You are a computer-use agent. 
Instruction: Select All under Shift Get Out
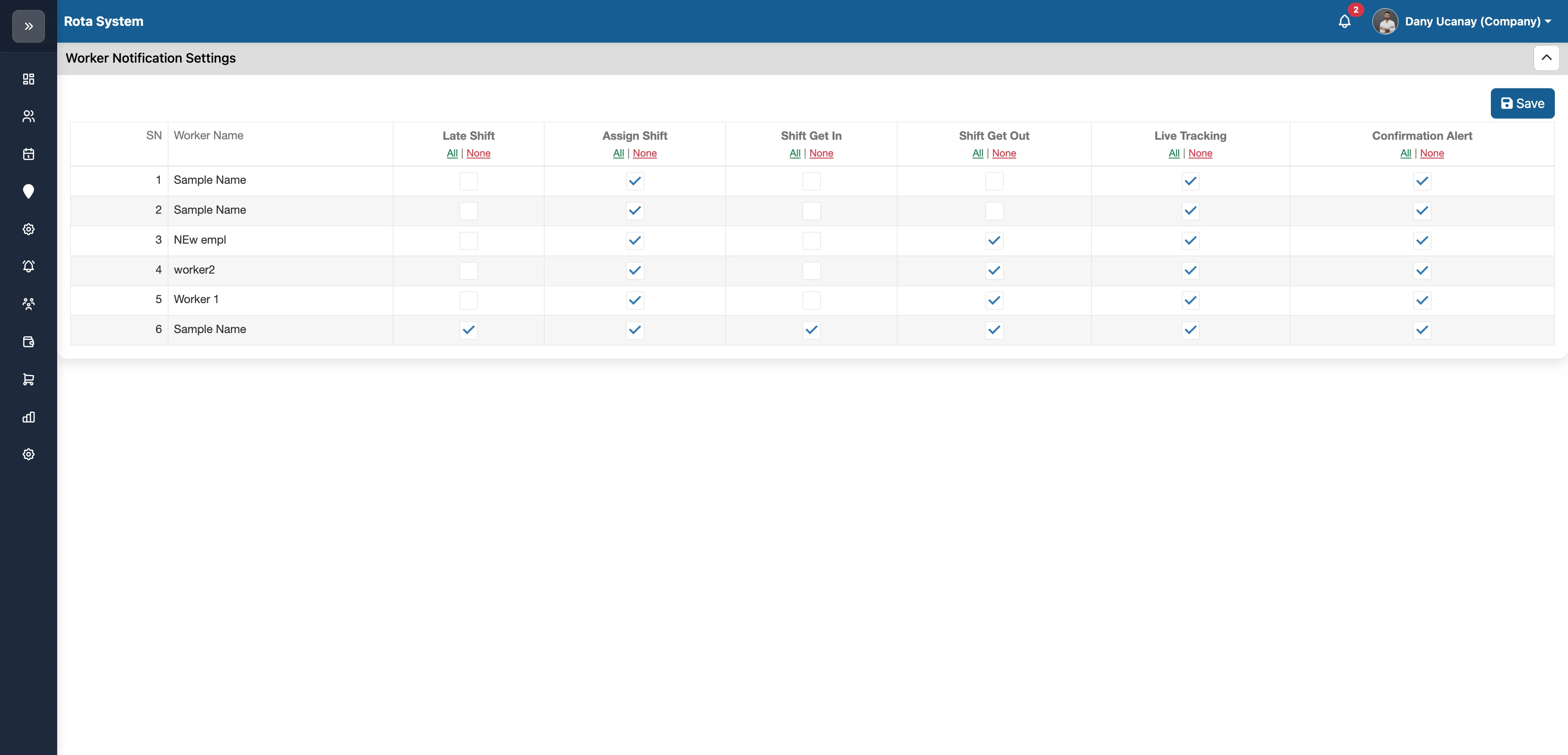pos(977,153)
